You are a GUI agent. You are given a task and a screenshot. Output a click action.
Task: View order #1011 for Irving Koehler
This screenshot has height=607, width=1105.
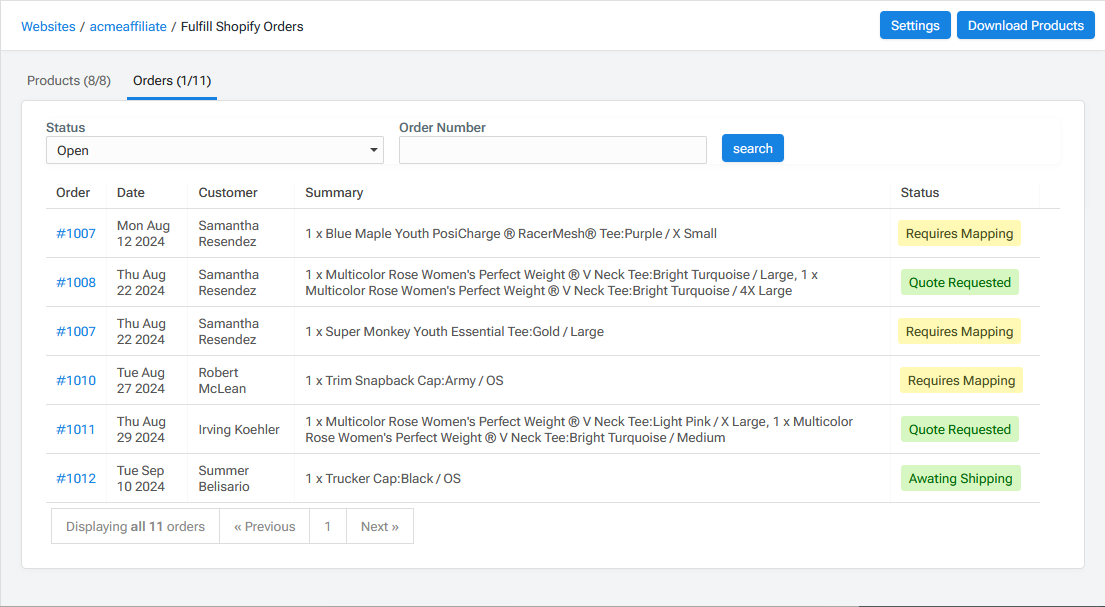76,430
